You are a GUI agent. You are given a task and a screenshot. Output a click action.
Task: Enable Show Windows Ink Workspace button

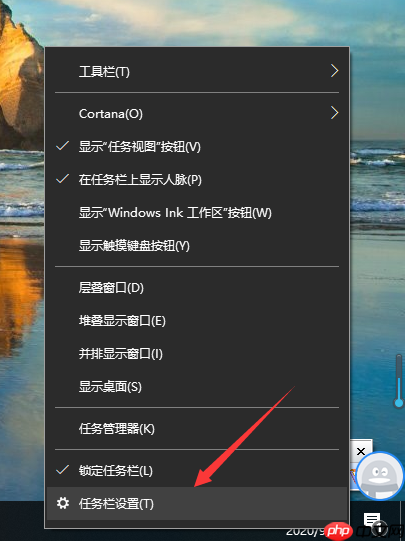point(197,213)
